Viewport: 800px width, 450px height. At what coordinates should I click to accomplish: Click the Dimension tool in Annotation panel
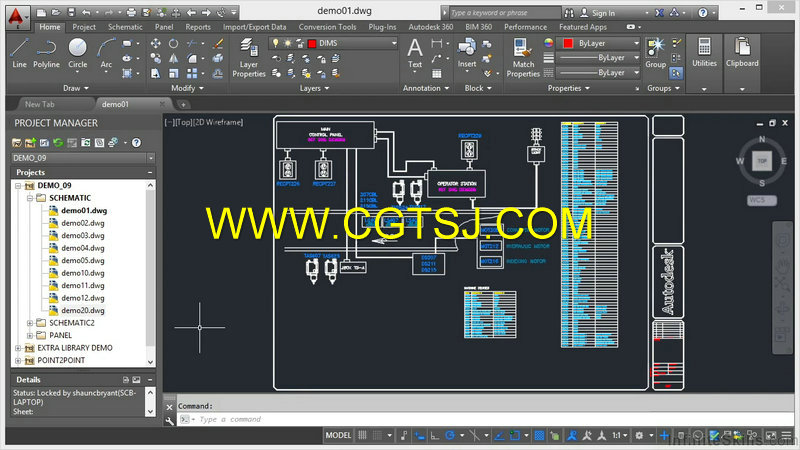[x=437, y=44]
